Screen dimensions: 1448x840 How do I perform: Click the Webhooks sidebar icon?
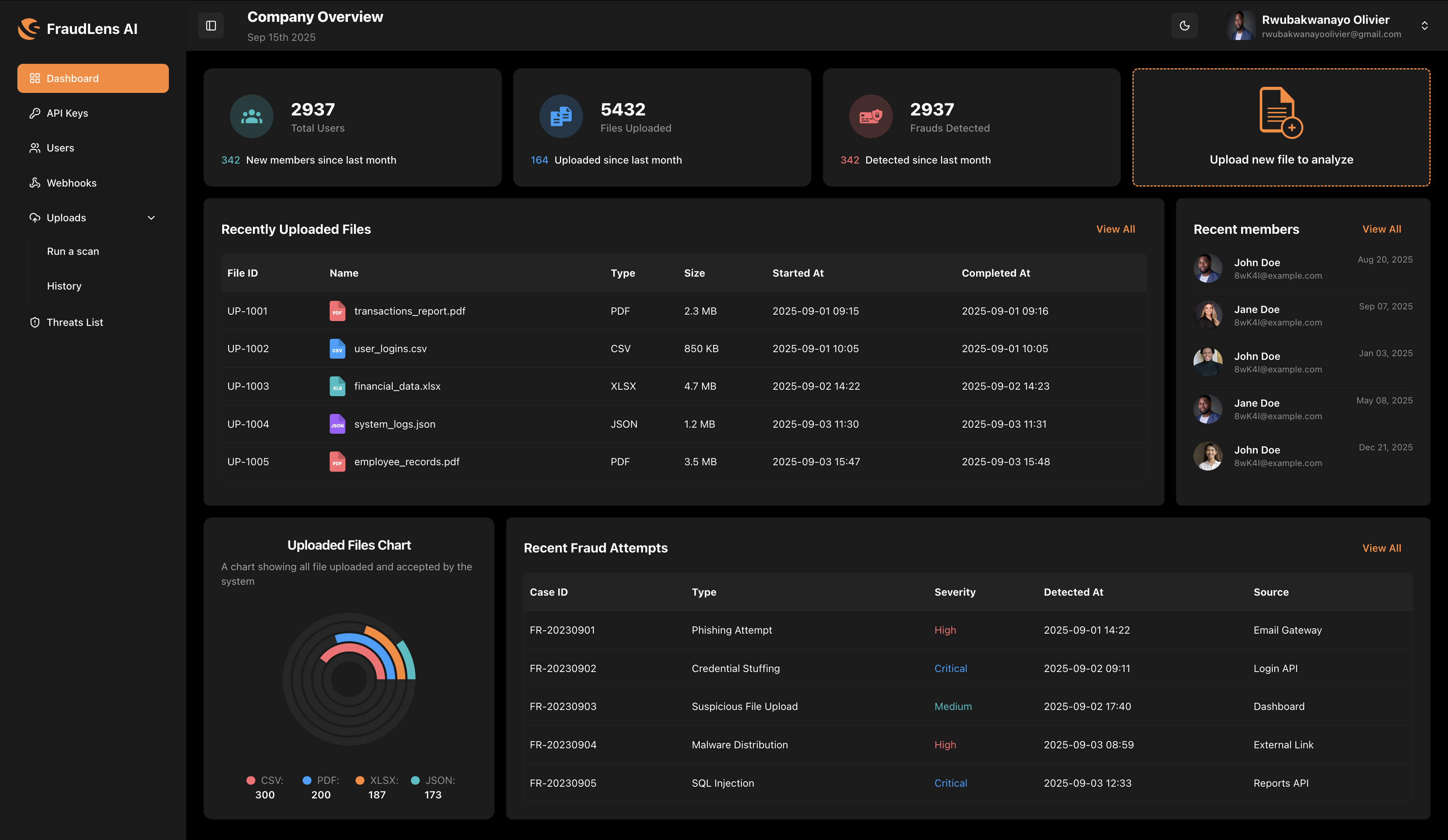click(35, 183)
